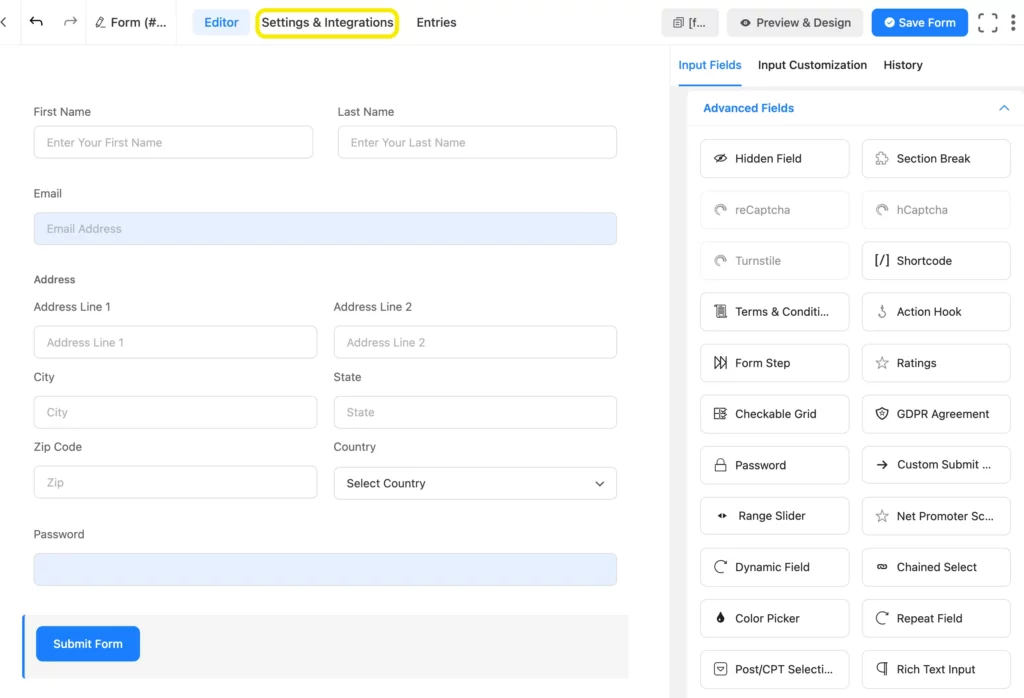This screenshot has height=698, width=1024.
Task: Add Net Promoter Score field
Action: pyautogui.click(x=936, y=516)
